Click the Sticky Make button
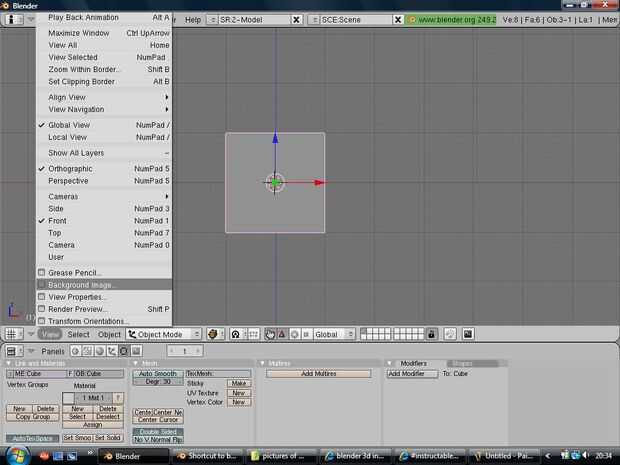Viewport: 620px width, 465px height. click(x=239, y=383)
